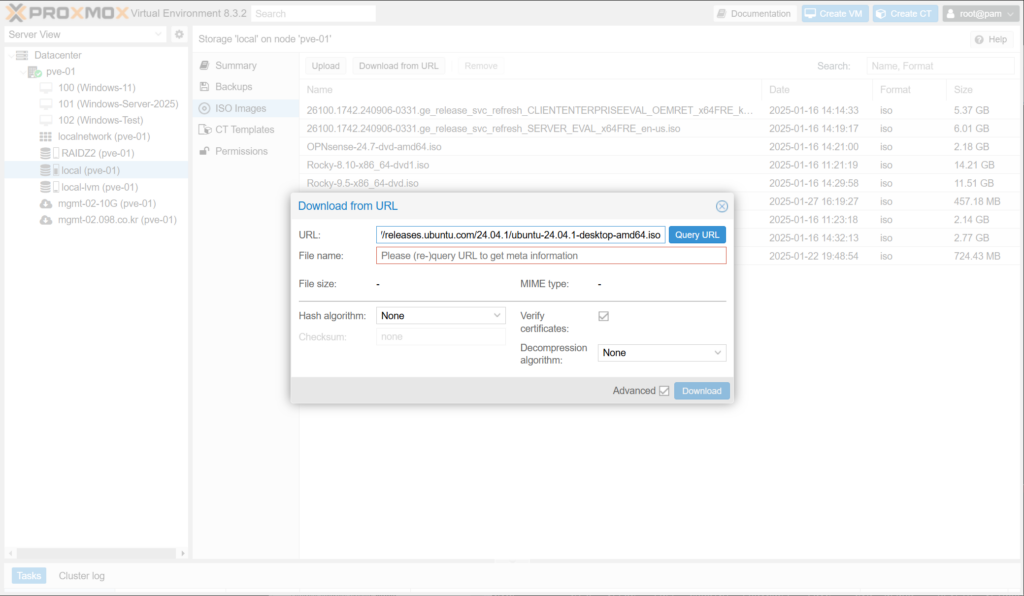Switch to Cluster log tab
The image size is (1024, 596).
click(x=81, y=576)
